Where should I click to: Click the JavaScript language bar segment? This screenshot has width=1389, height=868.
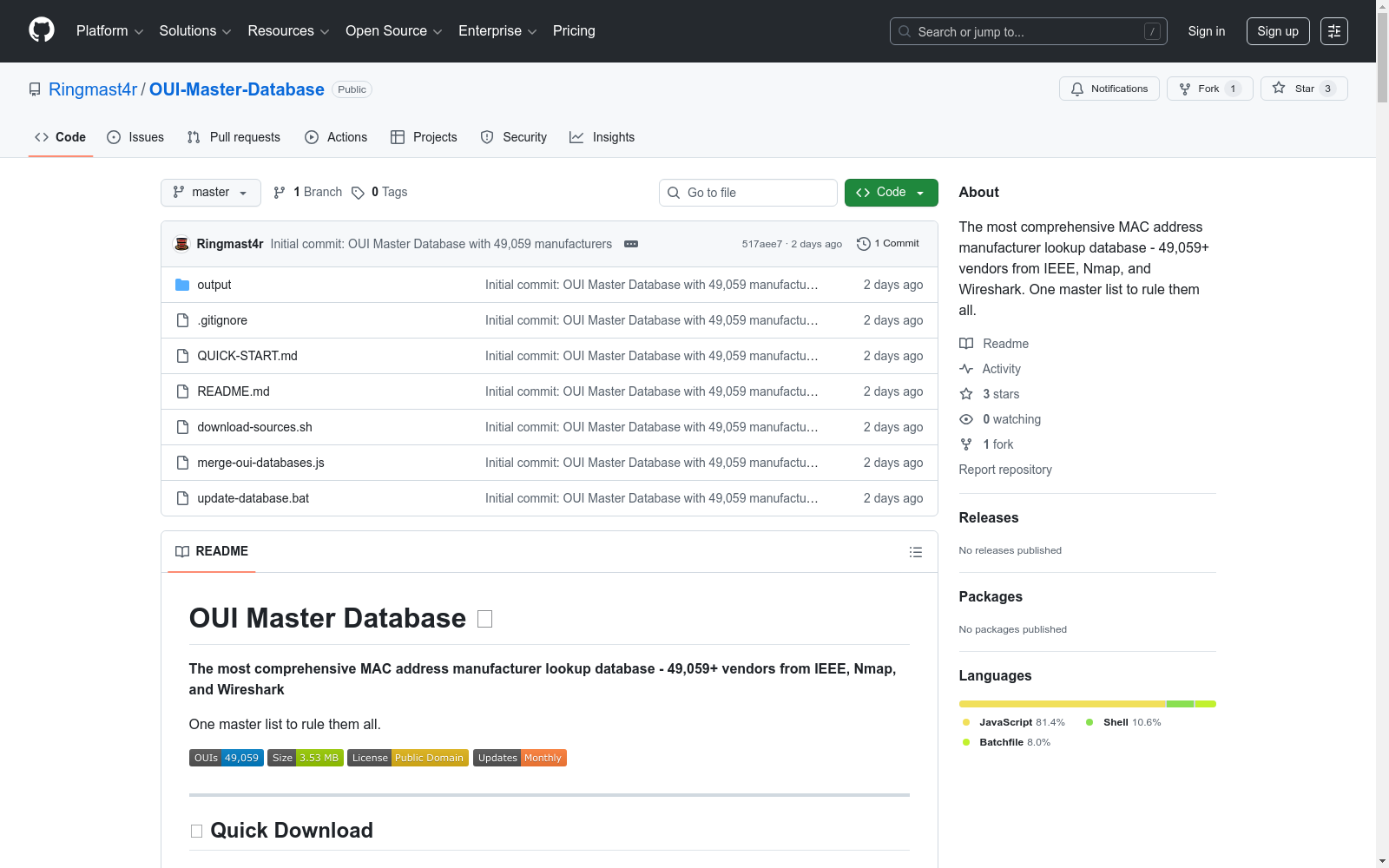[1062, 704]
